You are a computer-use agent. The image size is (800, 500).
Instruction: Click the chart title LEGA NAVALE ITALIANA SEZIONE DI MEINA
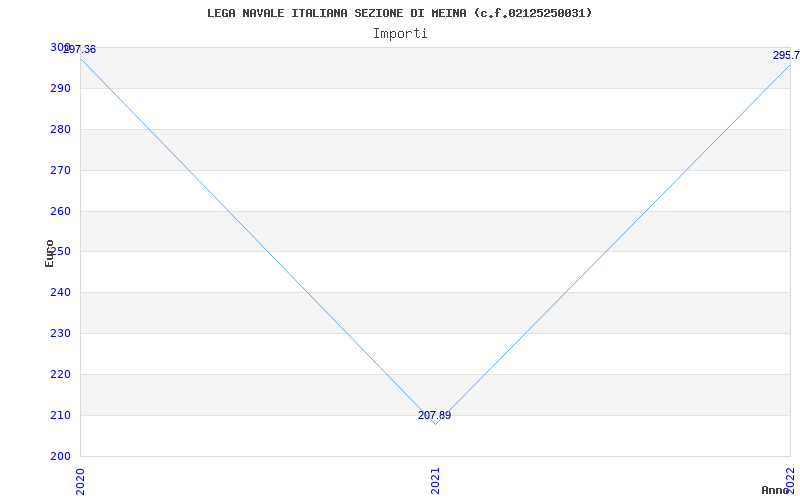(x=400, y=13)
